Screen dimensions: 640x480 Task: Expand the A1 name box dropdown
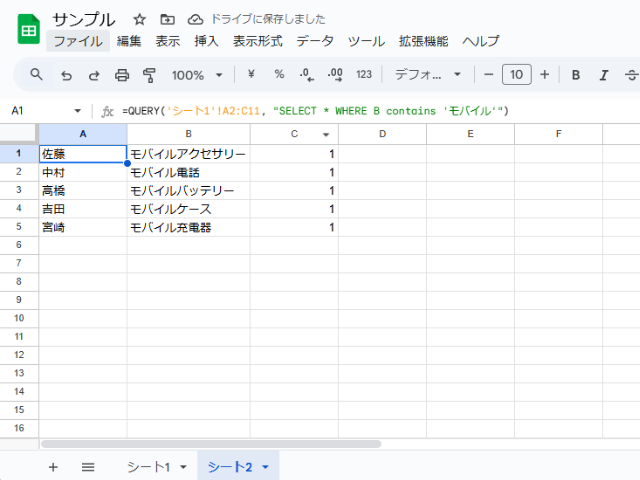(x=77, y=111)
